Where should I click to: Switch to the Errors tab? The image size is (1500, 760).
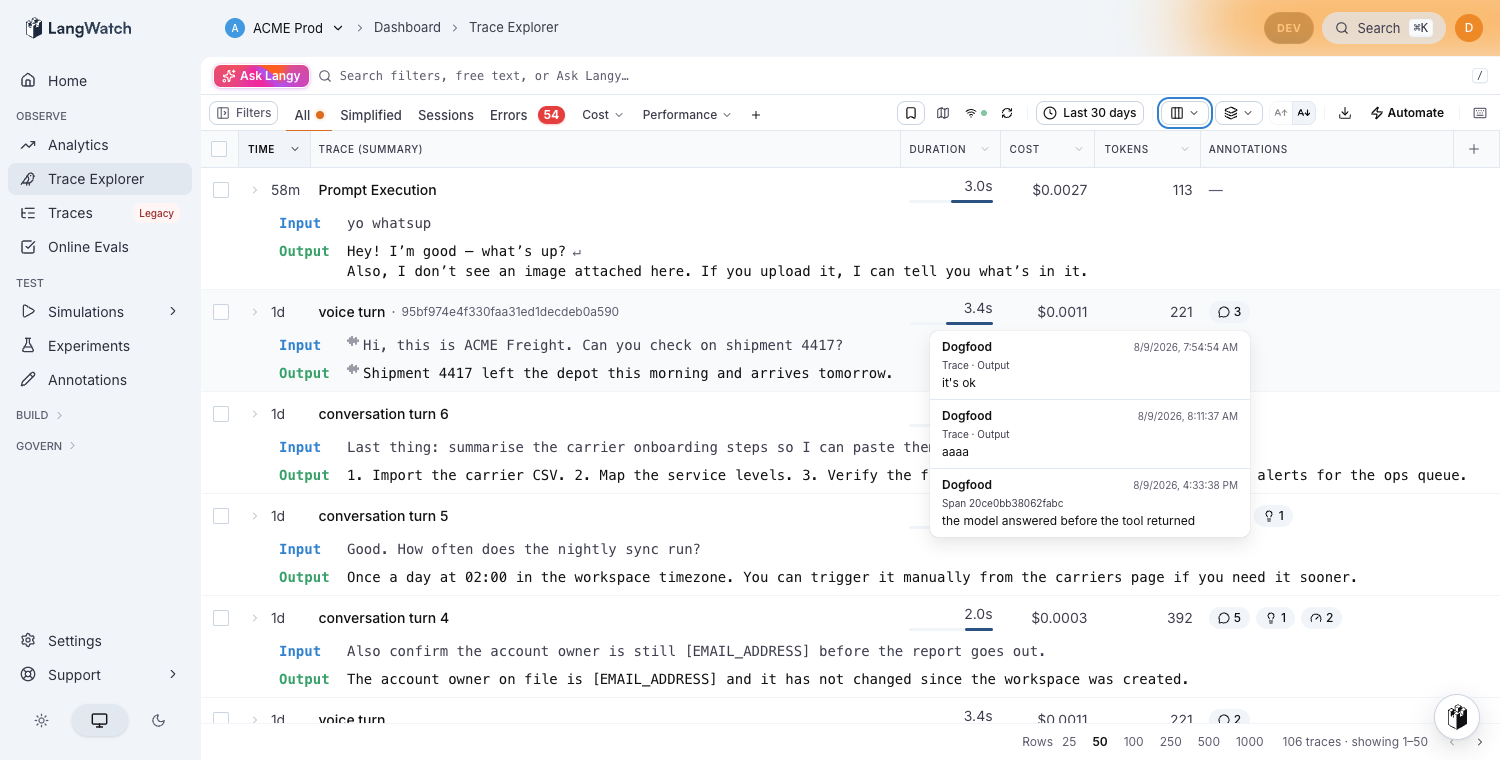527,115
